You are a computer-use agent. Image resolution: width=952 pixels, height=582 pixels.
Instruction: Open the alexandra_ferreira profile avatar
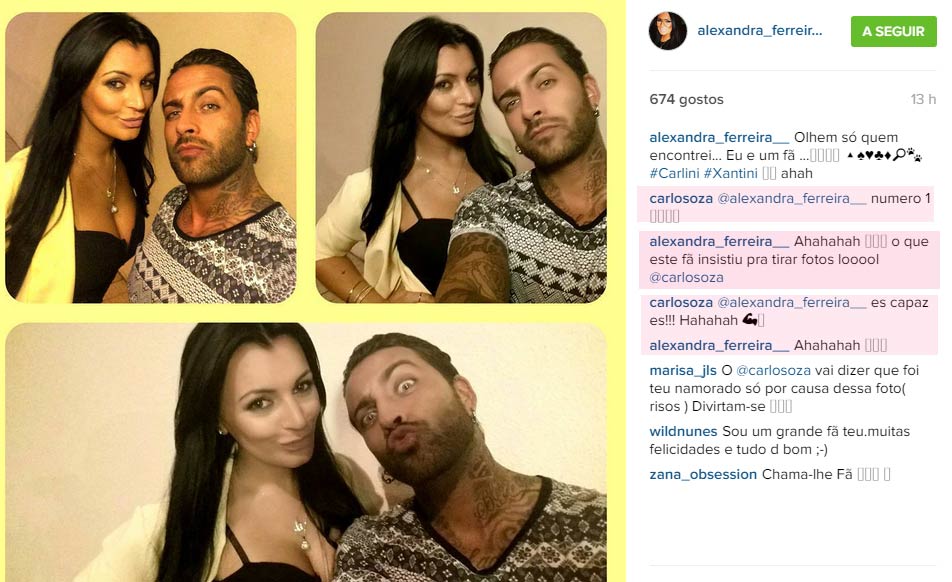click(x=667, y=31)
